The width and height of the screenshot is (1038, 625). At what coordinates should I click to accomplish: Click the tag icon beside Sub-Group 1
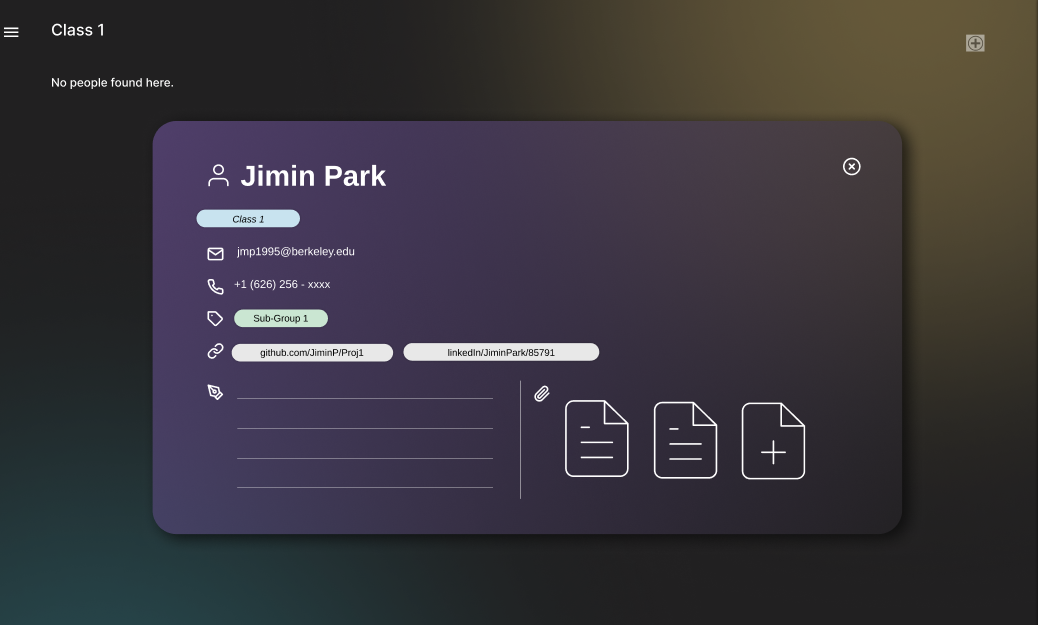click(x=215, y=318)
